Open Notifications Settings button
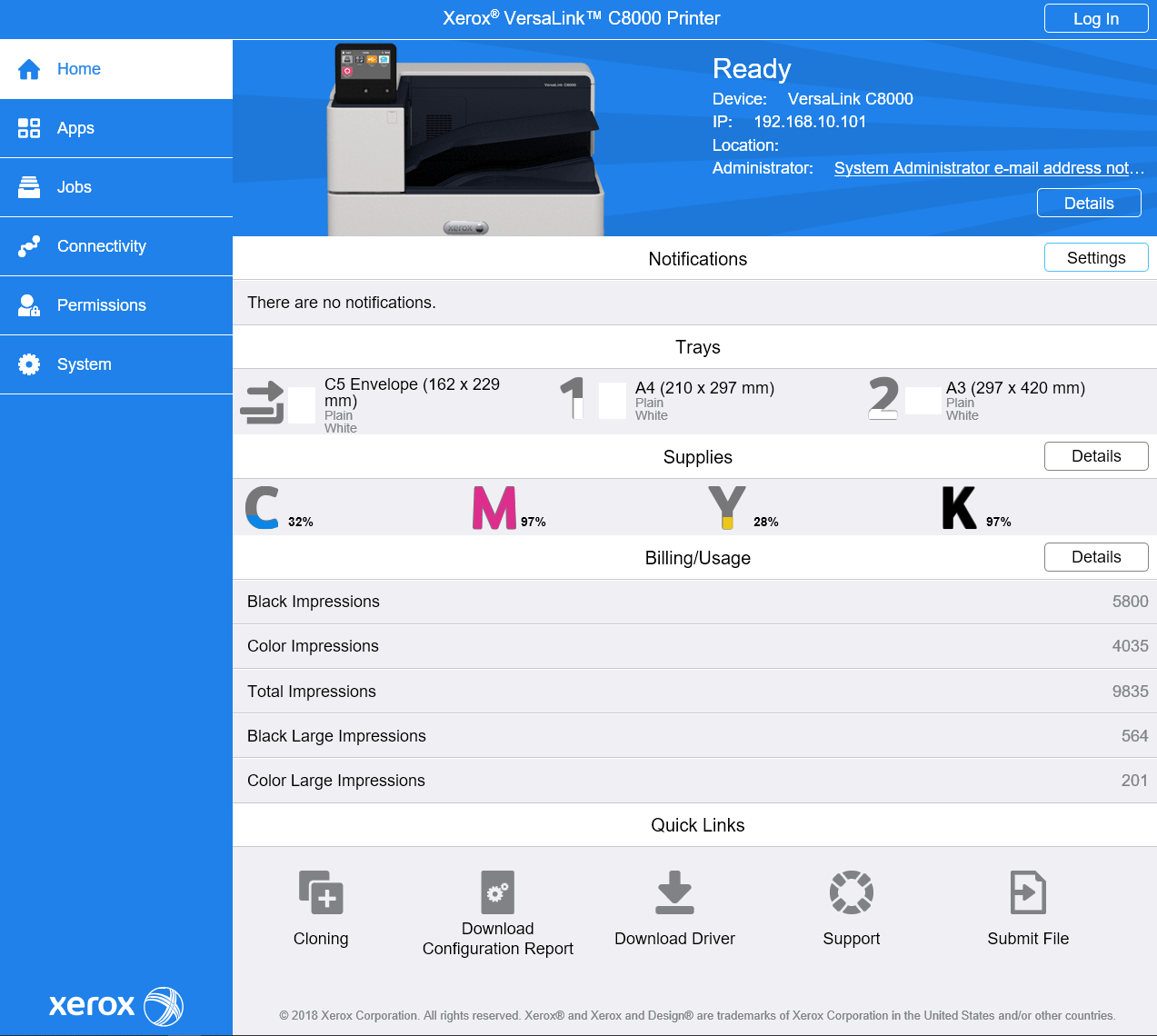The width and height of the screenshot is (1157, 1036). click(x=1096, y=257)
